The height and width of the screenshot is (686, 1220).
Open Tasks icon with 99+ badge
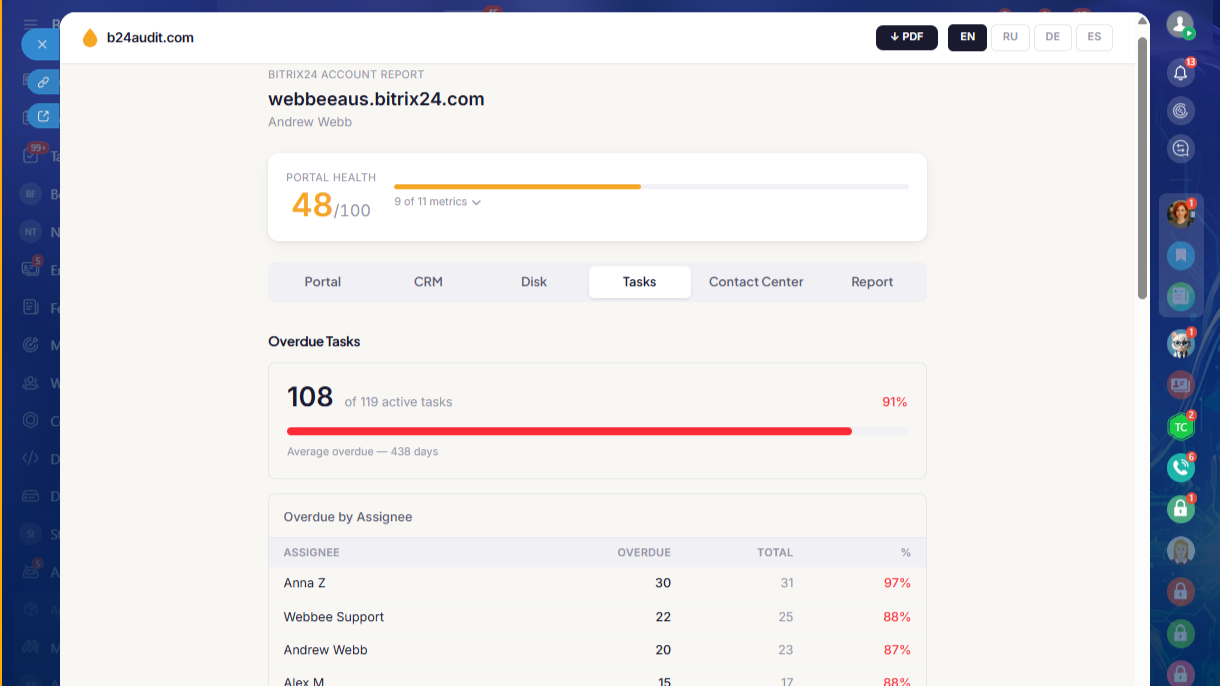click(32, 155)
